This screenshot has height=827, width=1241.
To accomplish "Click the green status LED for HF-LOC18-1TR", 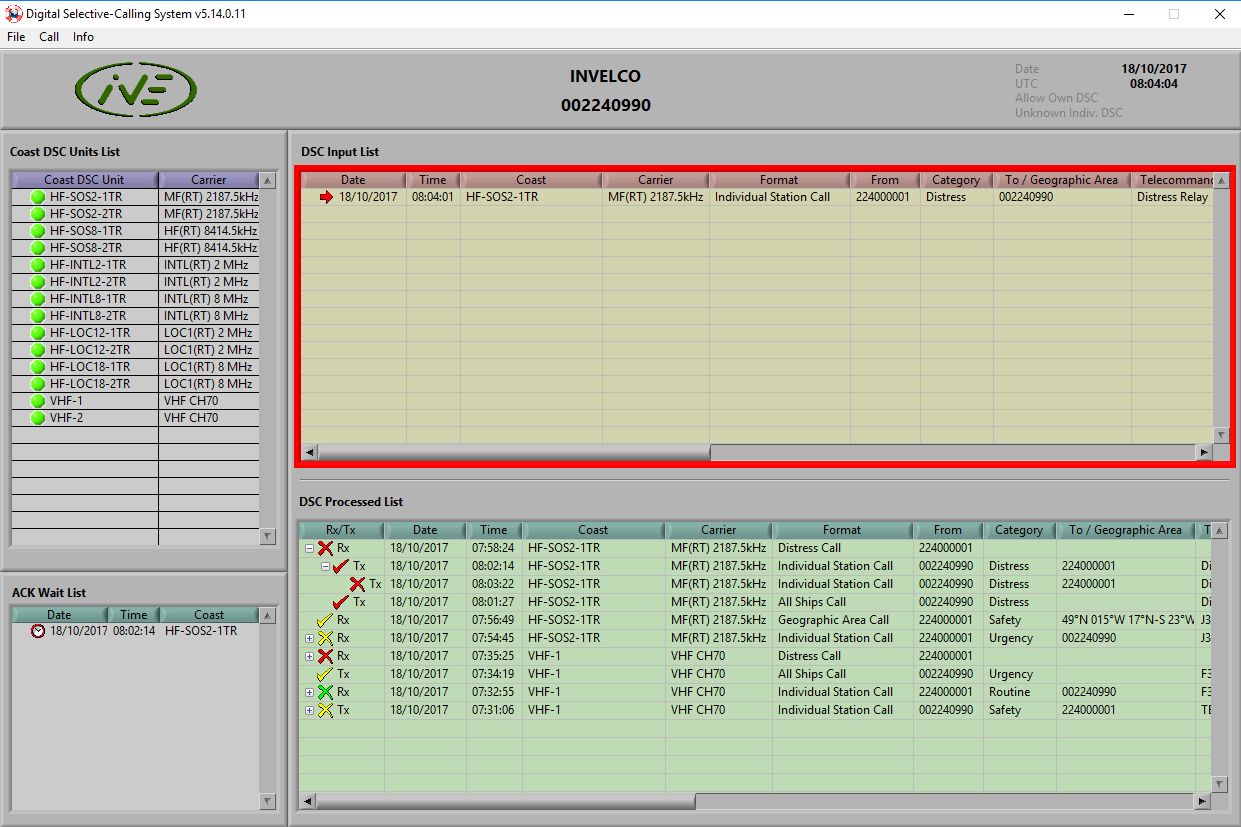I will tap(38, 367).
